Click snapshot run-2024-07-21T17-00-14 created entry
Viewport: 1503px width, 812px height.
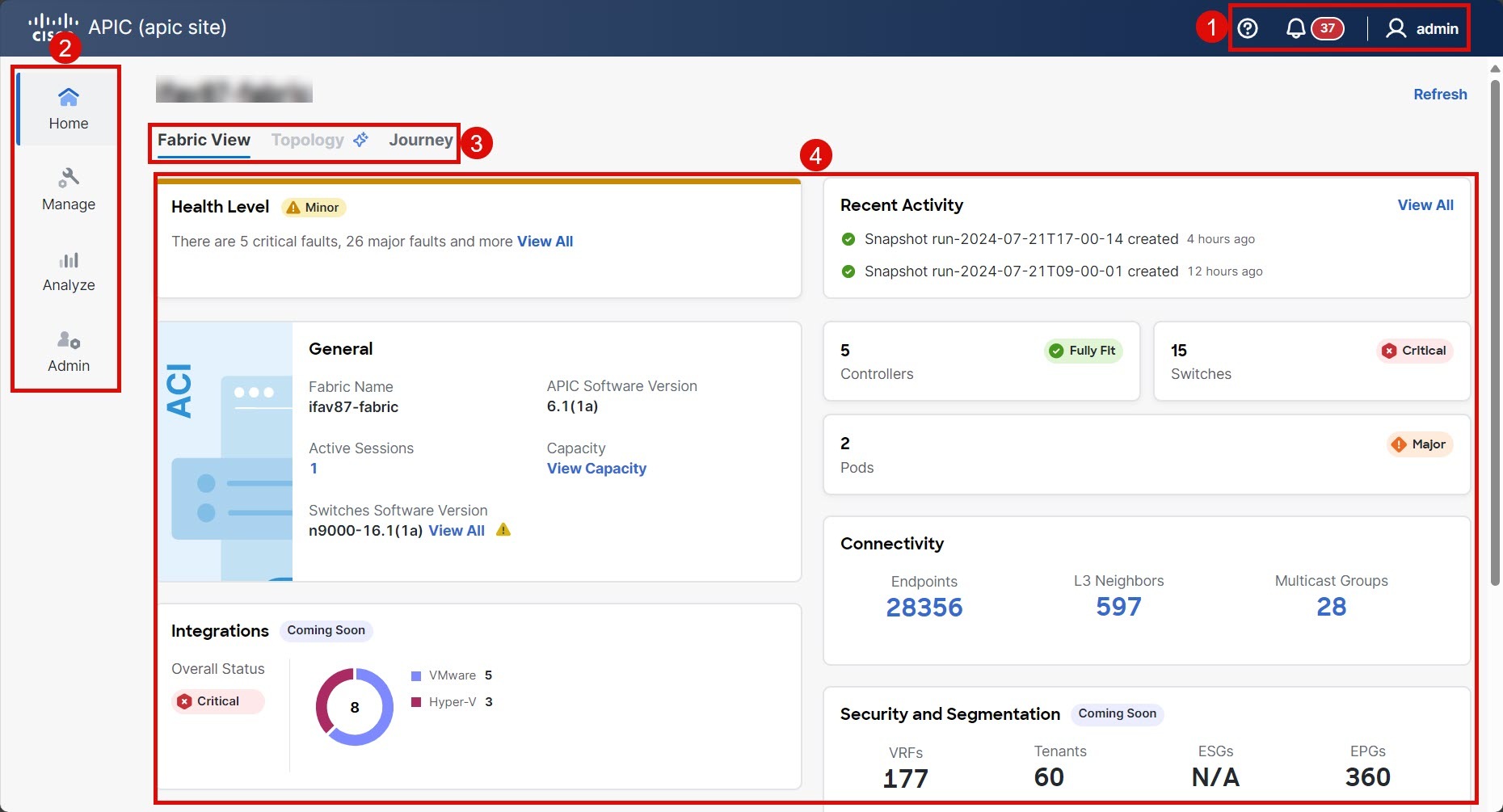pyautogui.click(x=1021, y=239)
